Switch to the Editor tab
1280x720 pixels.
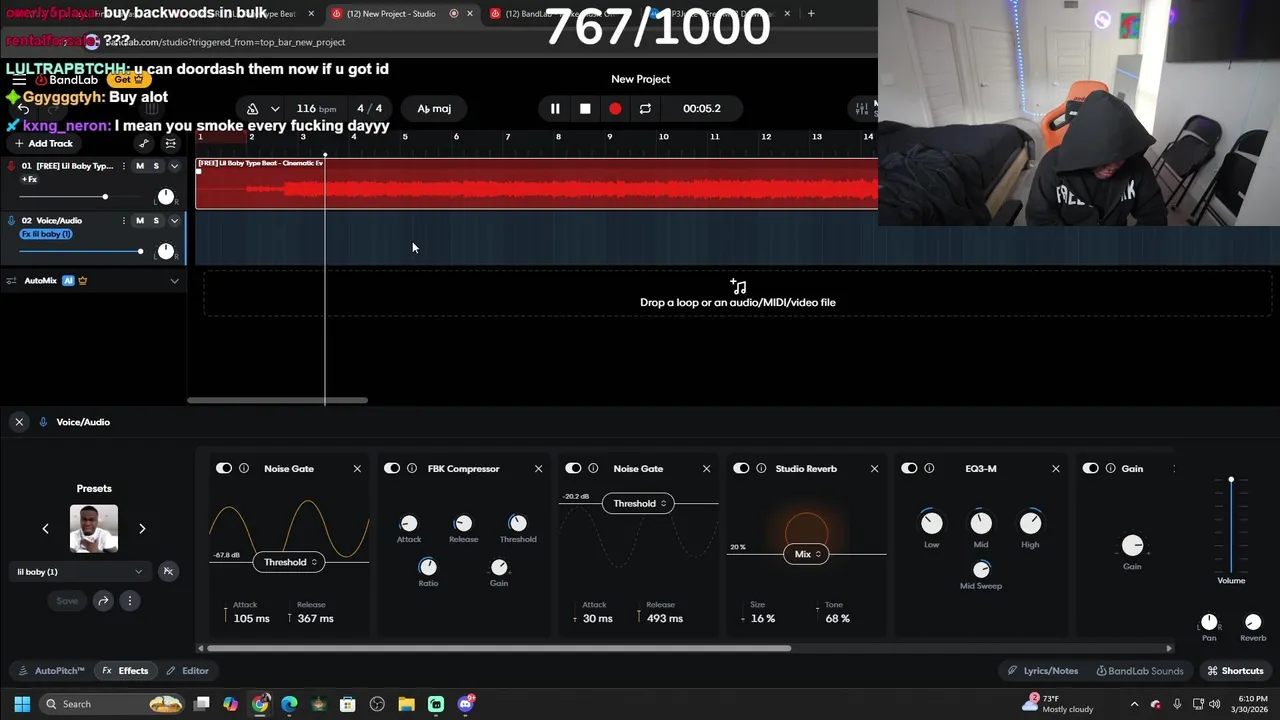[187, 671]
